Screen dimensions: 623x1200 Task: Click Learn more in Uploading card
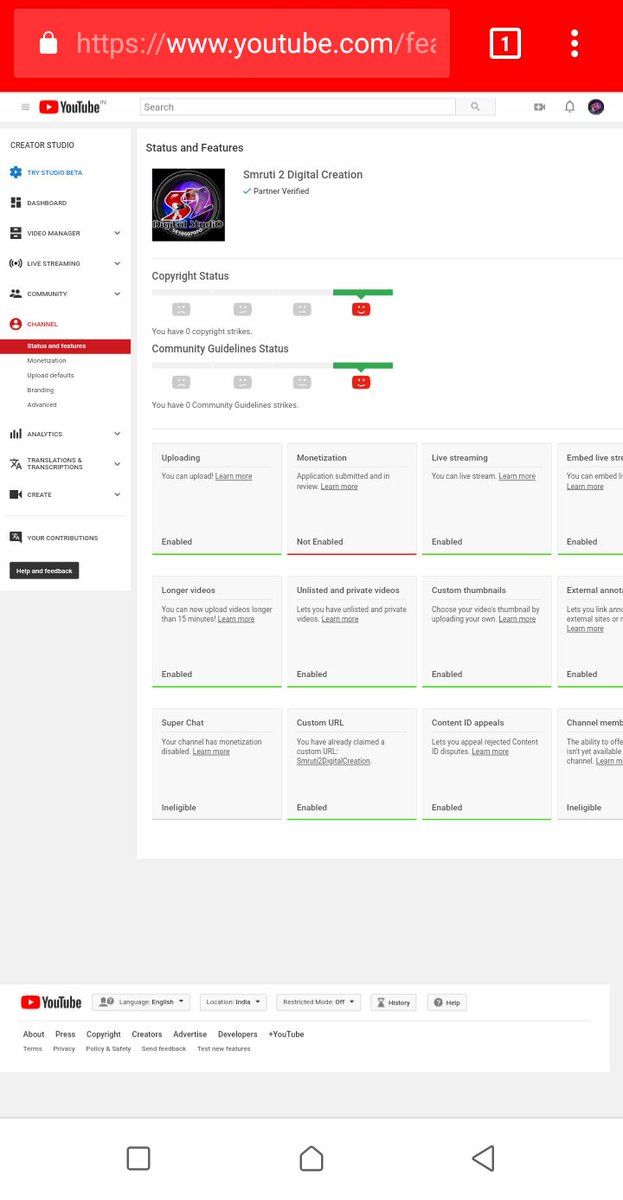pos(233,476)
